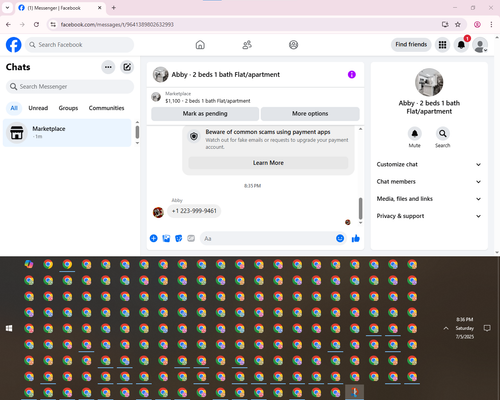
Task: Click the Facebook logo
Action: 14,45
